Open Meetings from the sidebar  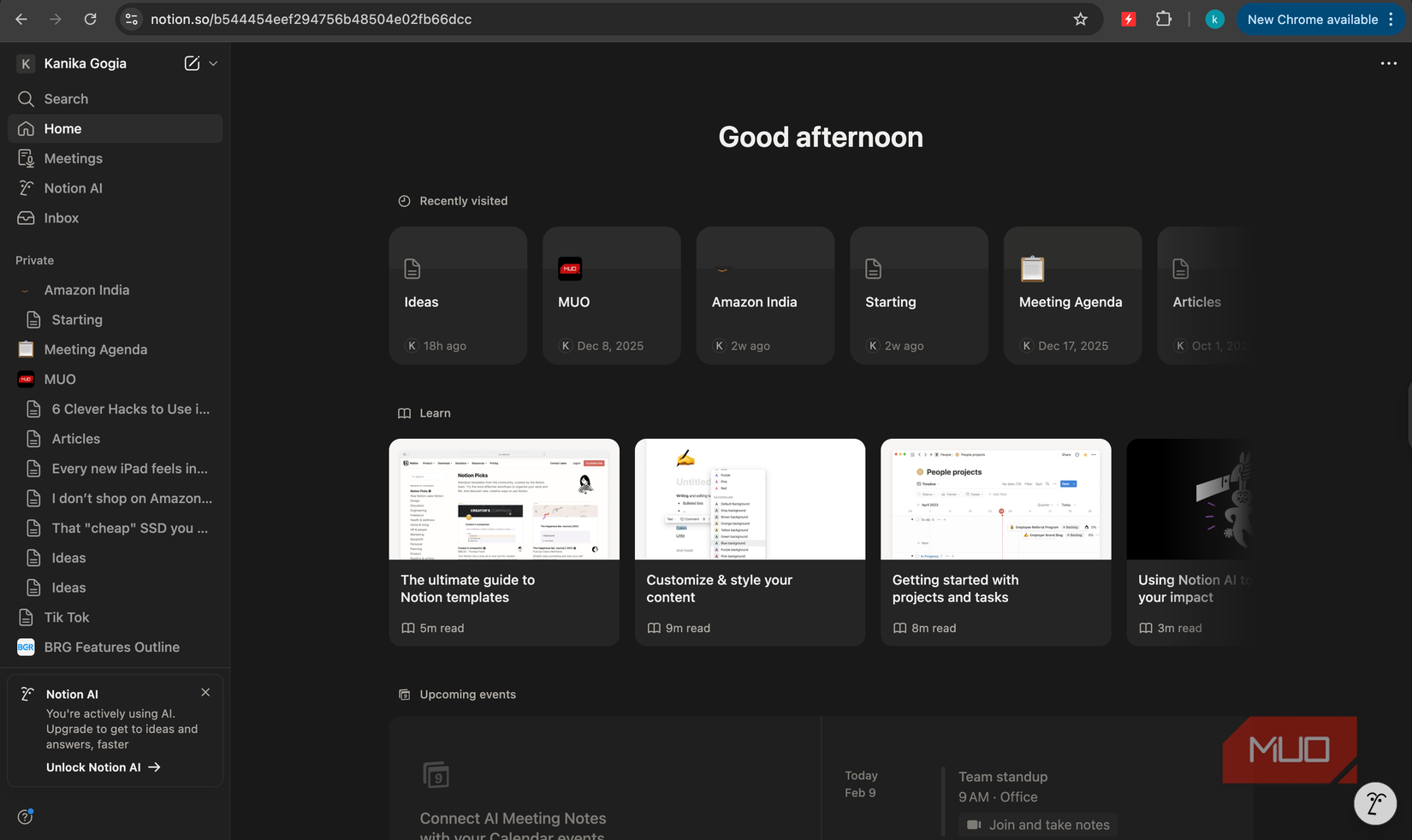(x=73, y=158)
